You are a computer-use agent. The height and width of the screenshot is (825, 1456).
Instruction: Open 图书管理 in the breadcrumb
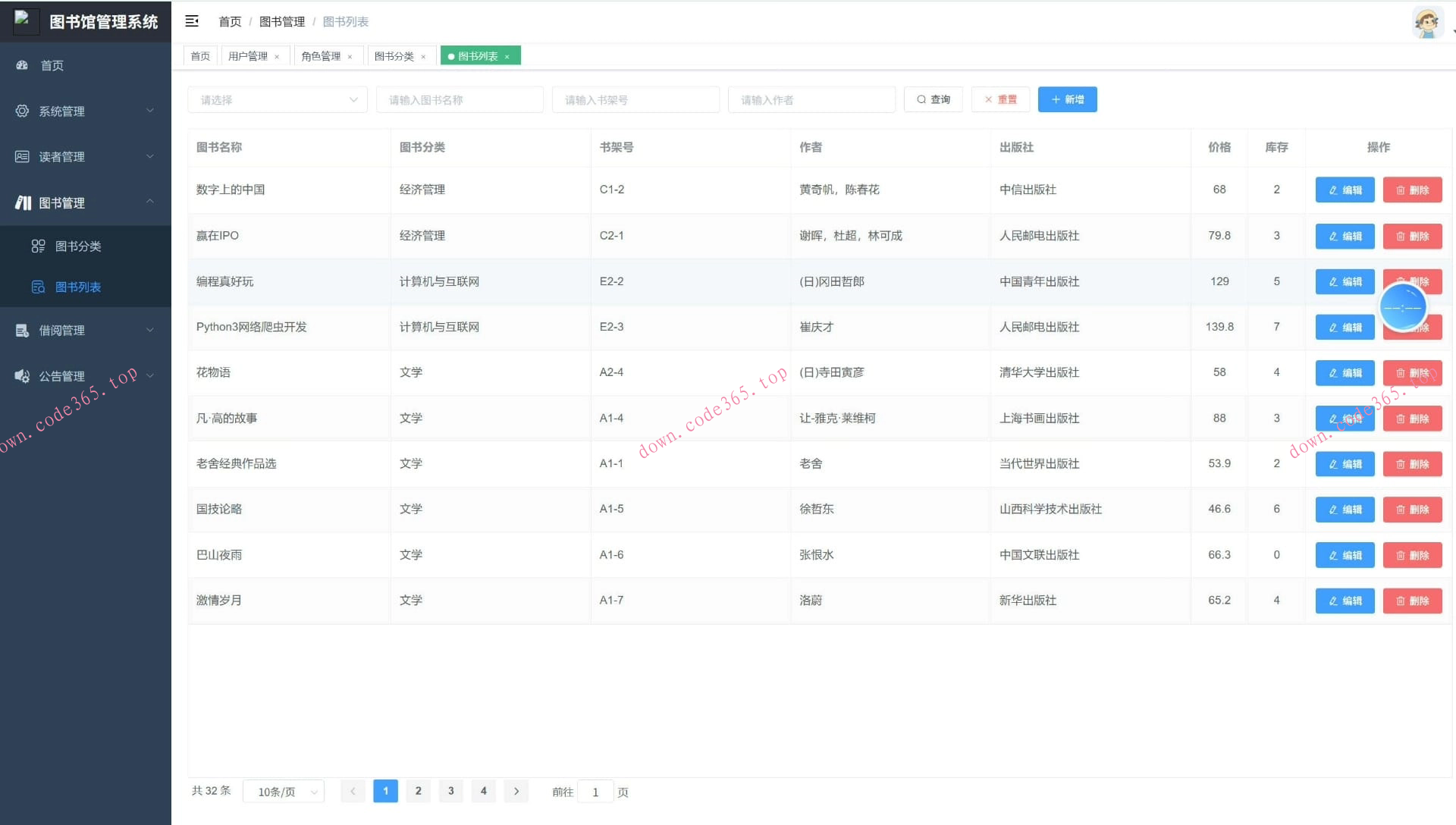(281, 21)
